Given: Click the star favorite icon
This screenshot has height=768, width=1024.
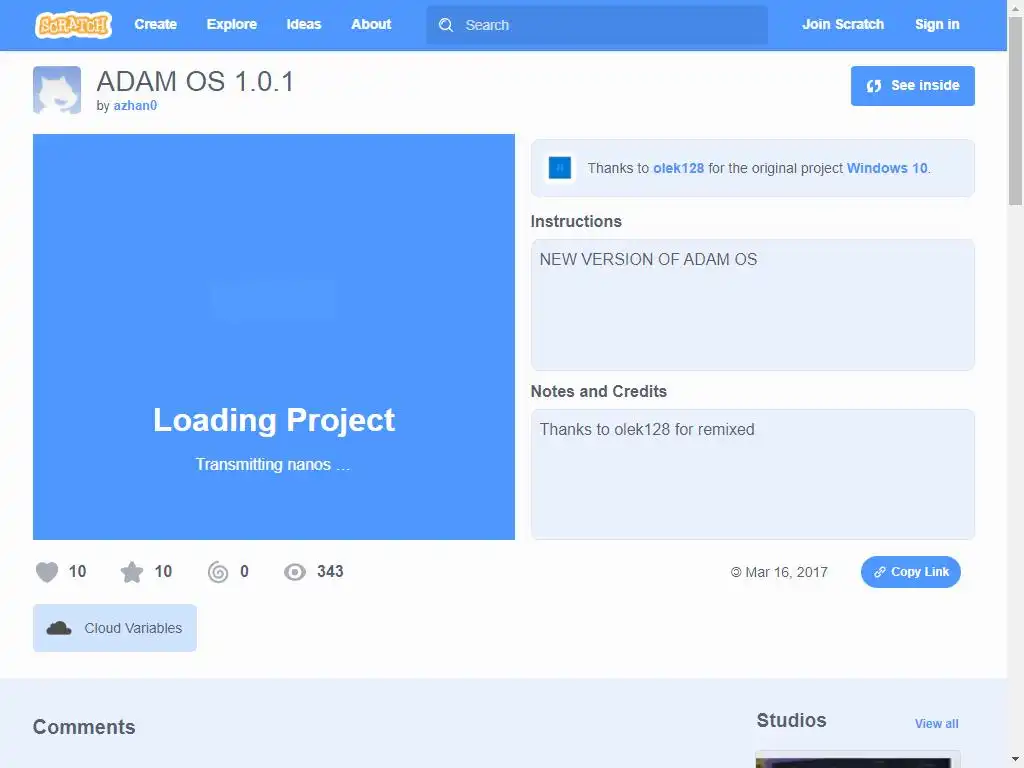Looking at the screenshot, I should pyautogui.click(x=132, y=572).
